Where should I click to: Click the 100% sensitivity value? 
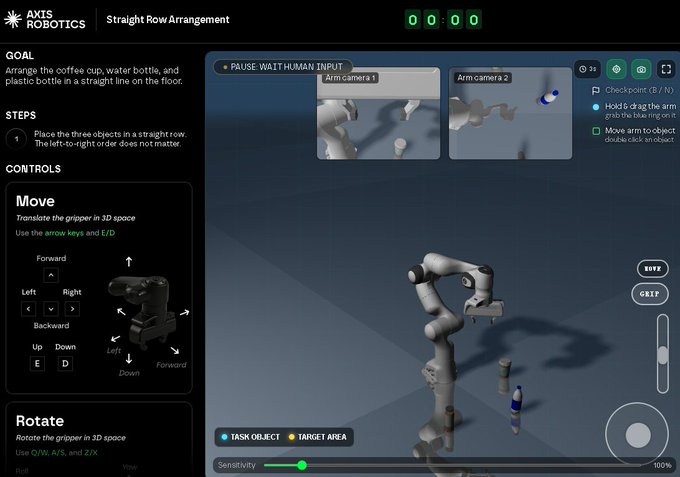662,465
